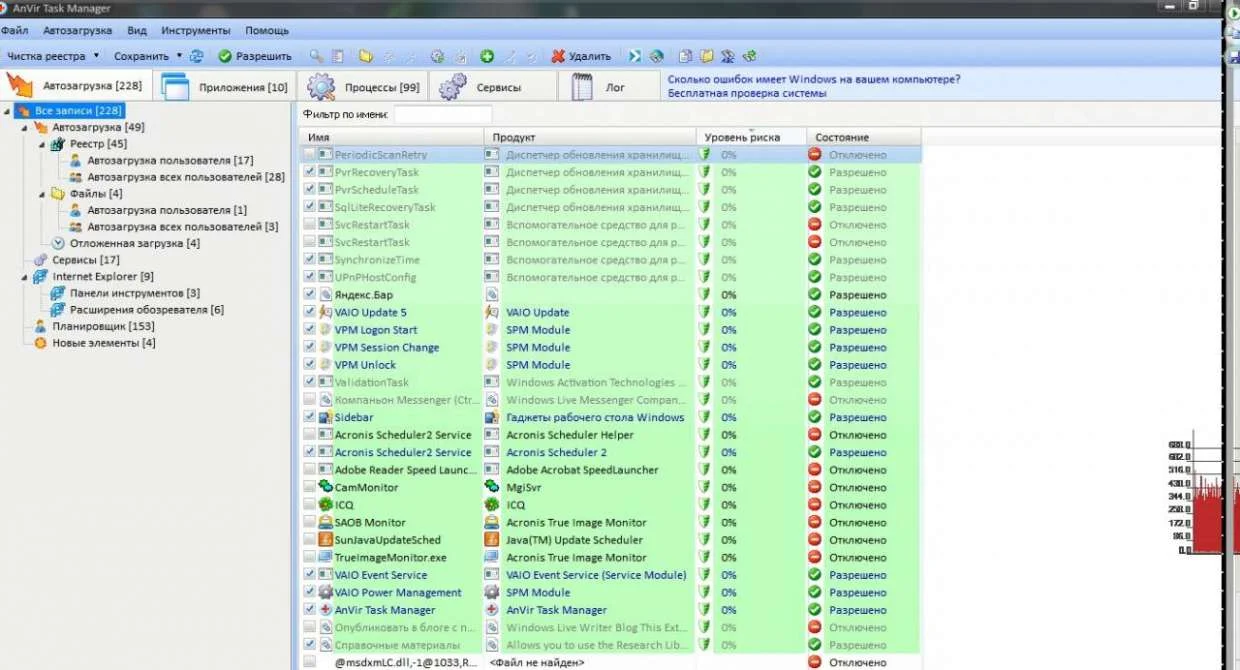
Task: Click the ICQ flower icon in Имя column
Action: (326, 505)
